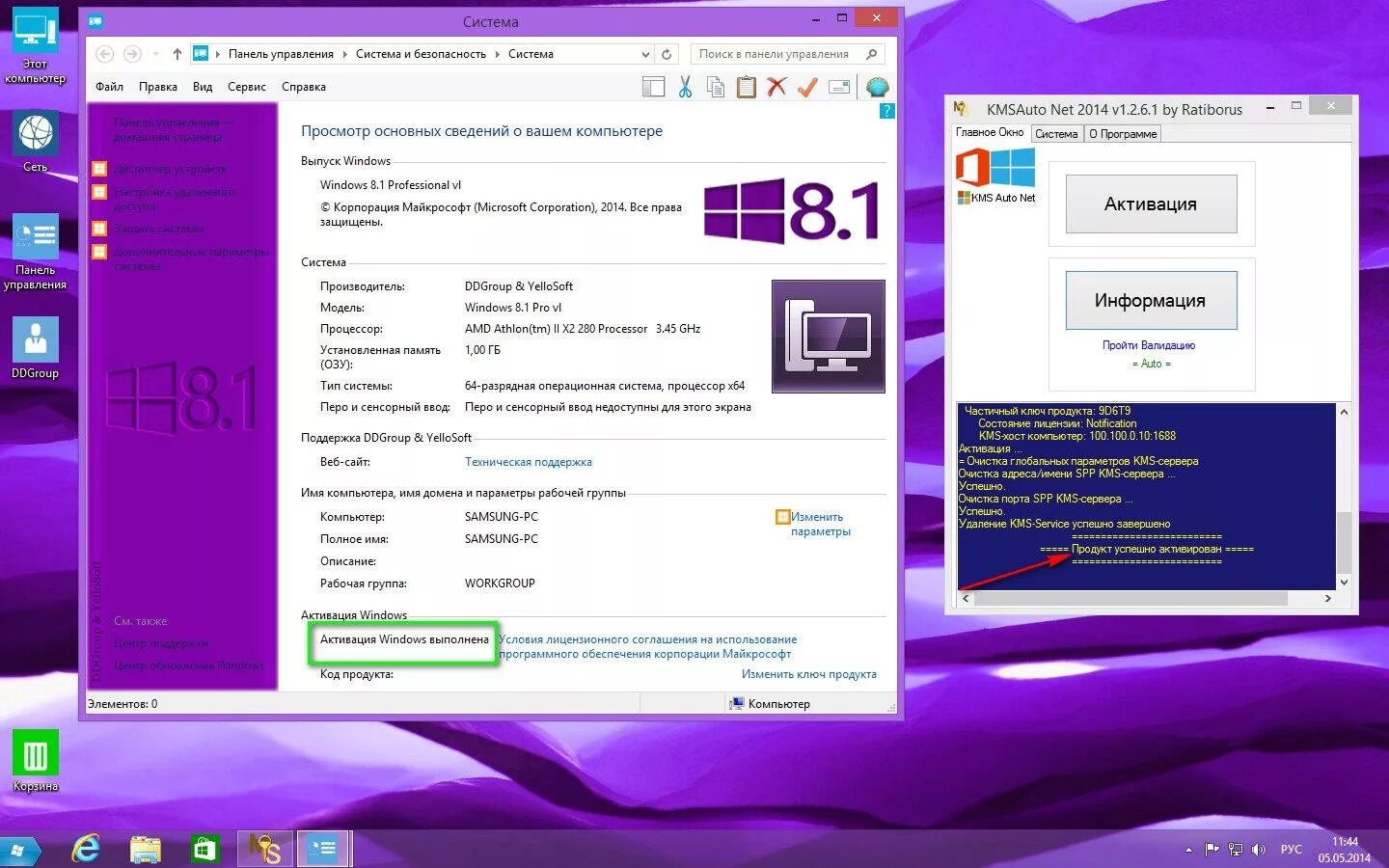Open recent locations dropdown arrow

155,54
